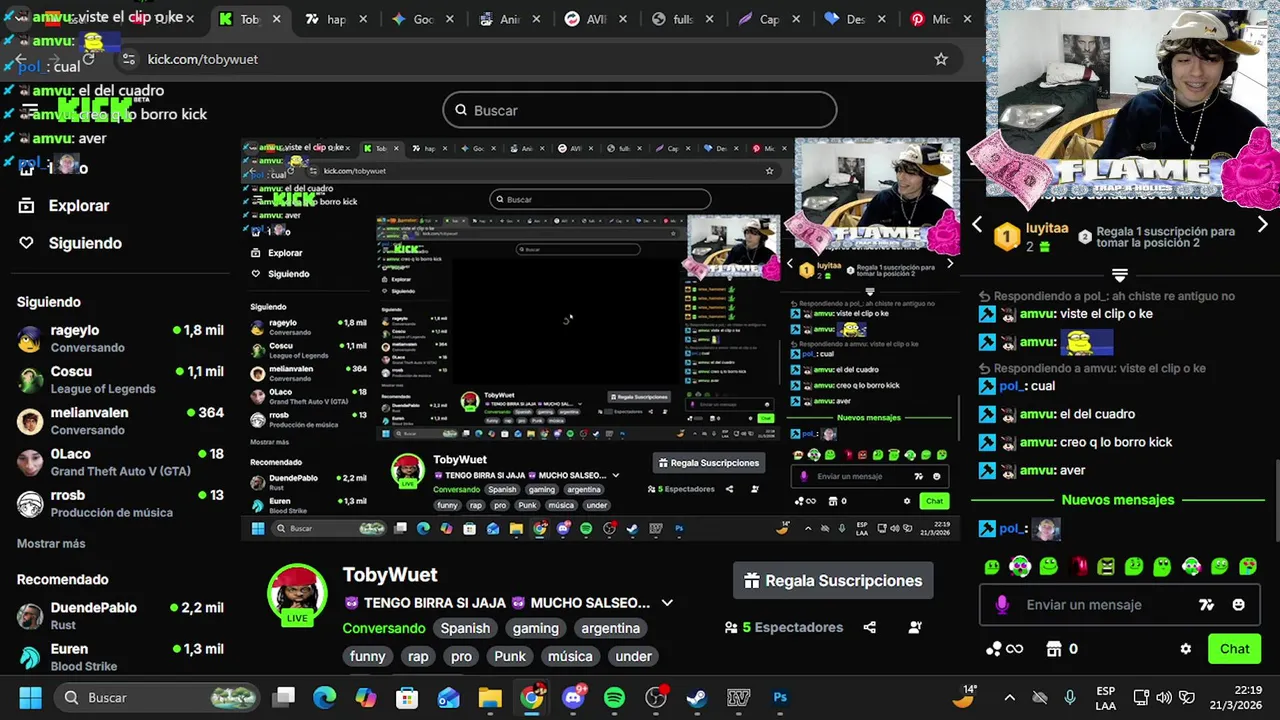Close the 'Tob' Kick browser tab
The width and height of the screenshot is (1280, 720).
277,19
